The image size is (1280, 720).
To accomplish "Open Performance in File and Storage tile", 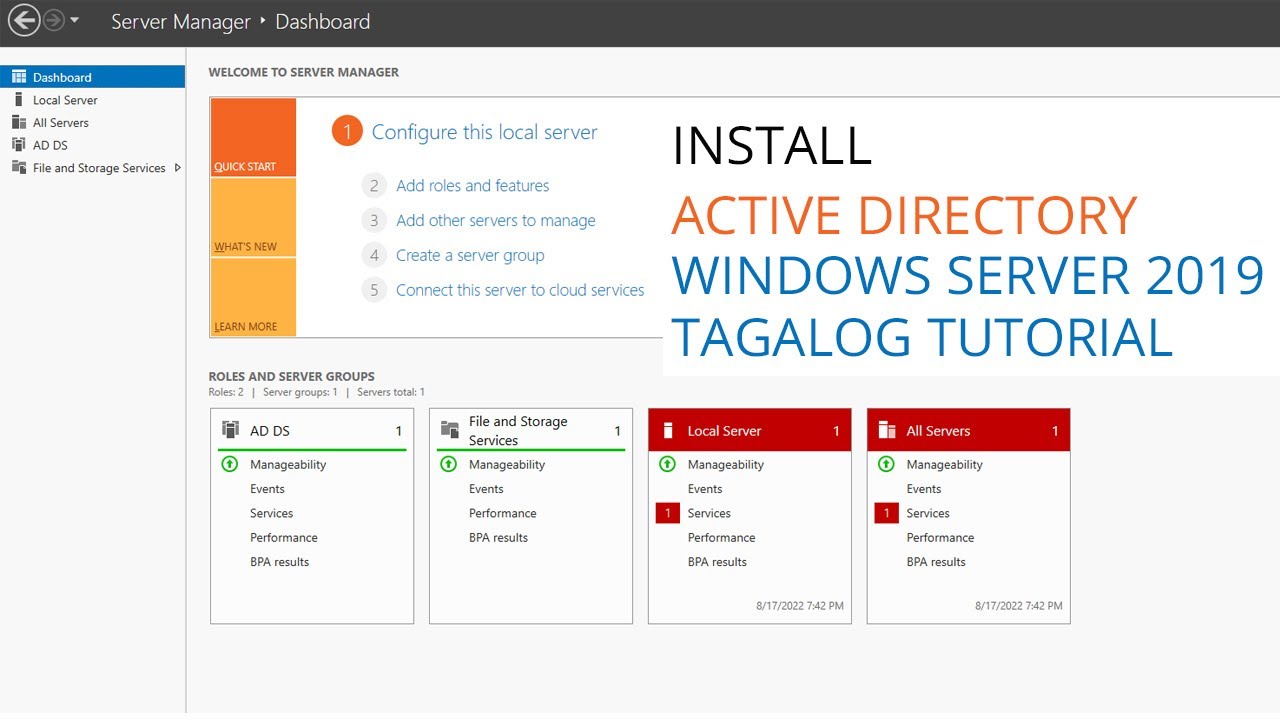I will point(503,513).
